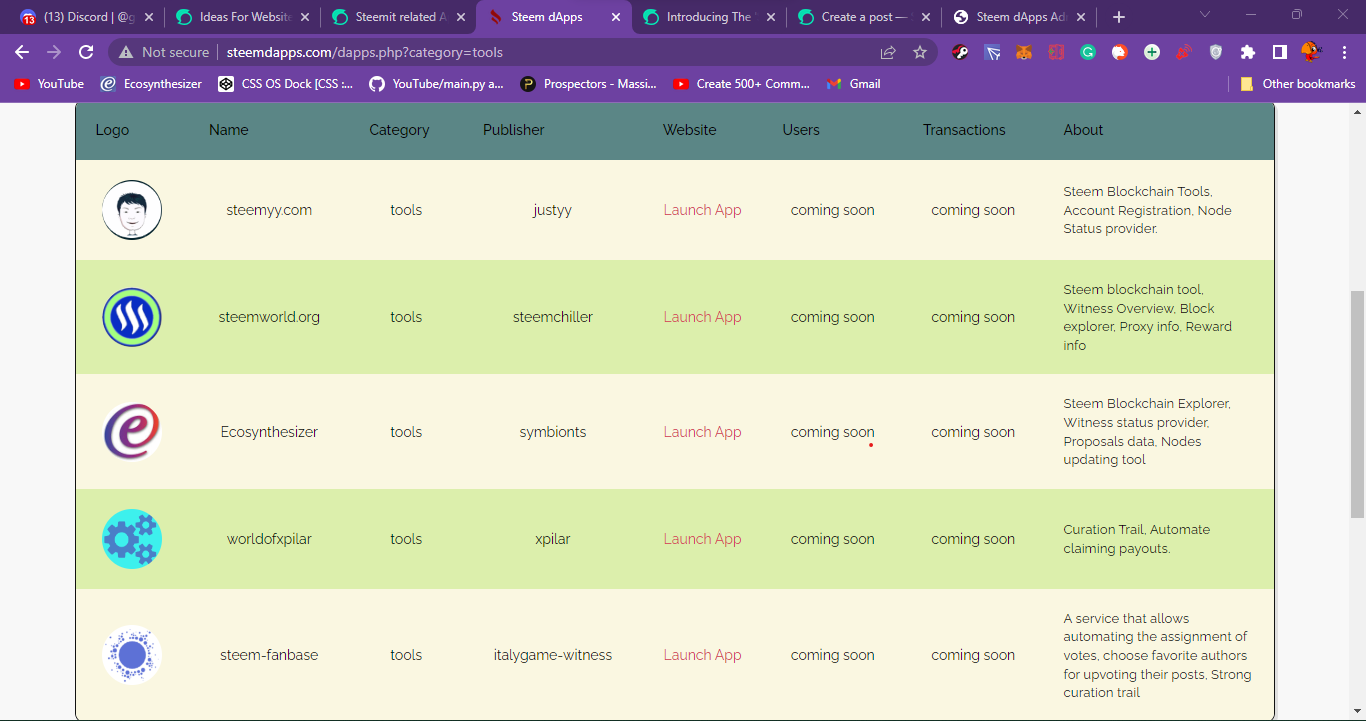Viewport: 1366px width, 721px height.
Task: Click the publisher name justyy
Action: click(553, 210)
